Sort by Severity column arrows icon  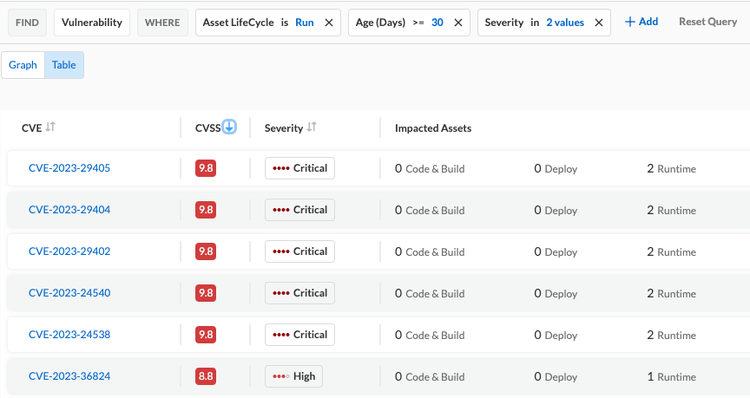[311, 127]
